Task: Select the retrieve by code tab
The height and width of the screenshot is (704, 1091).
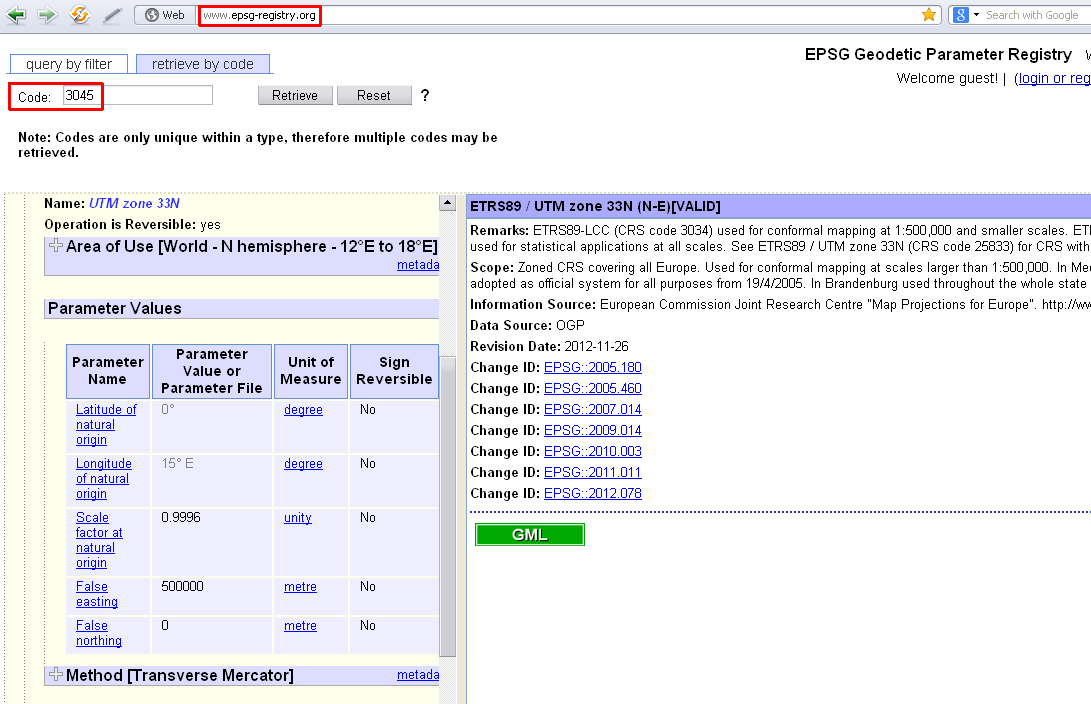Action: pos(203,64)
